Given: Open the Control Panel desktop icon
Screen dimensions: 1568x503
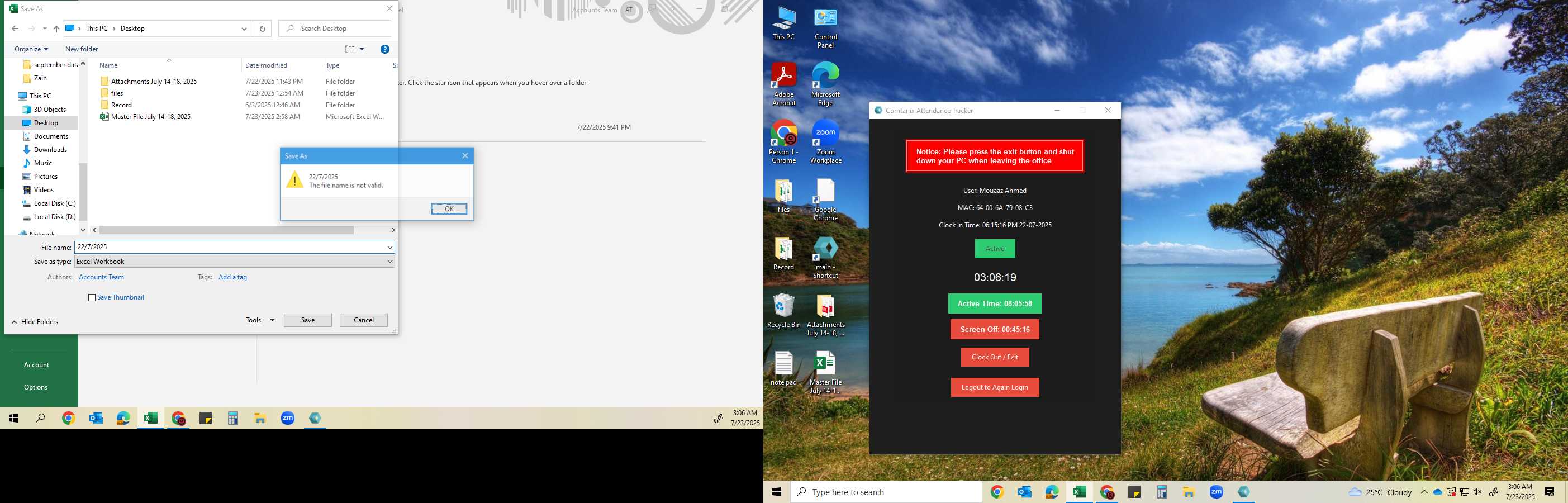Looking at the screenshot, I should coord(825,28).
